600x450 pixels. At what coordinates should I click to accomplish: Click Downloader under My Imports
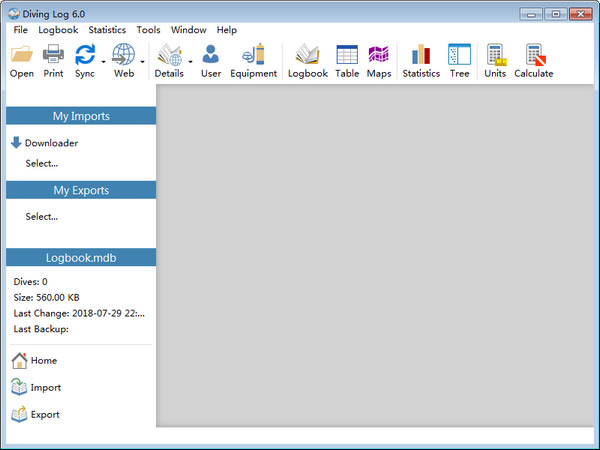pos(51,143)
